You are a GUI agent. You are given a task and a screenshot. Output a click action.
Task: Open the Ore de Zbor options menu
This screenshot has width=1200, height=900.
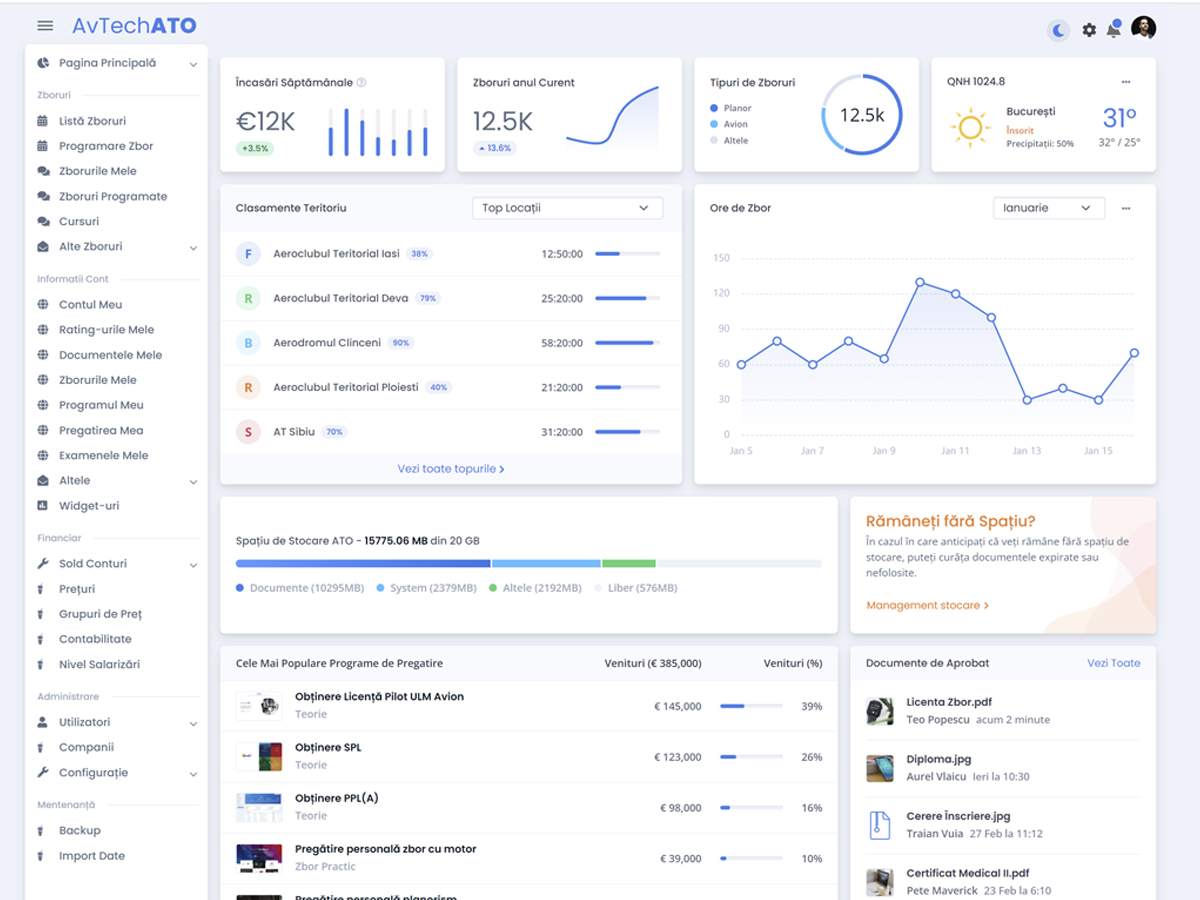tap(1126, 209)
